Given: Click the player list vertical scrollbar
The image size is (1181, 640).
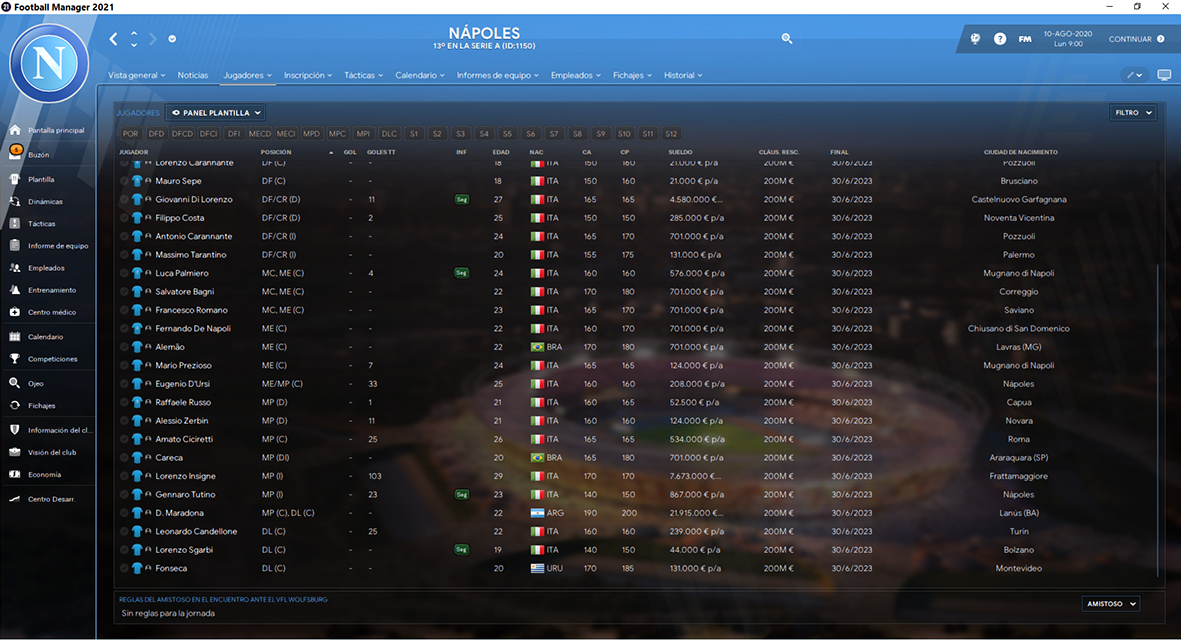Looking at the screenshot, I should [x=1158, y=420].
